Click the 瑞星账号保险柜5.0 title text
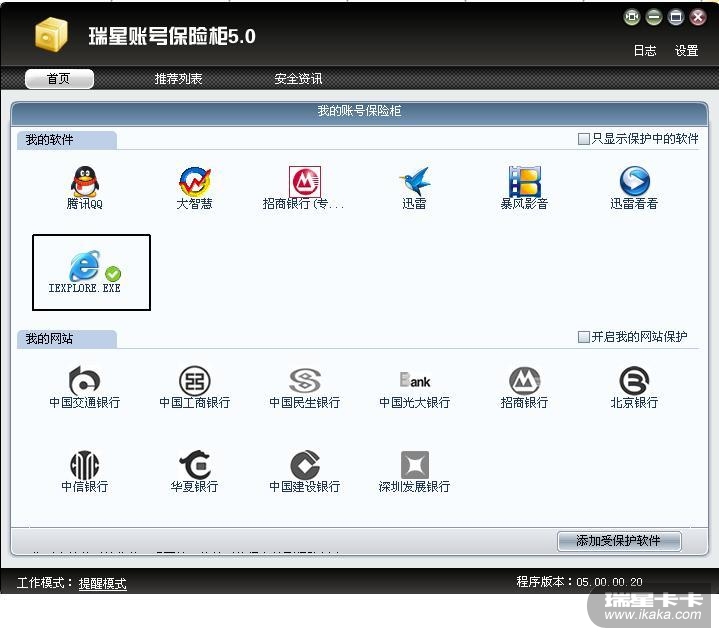 point(172,36)
